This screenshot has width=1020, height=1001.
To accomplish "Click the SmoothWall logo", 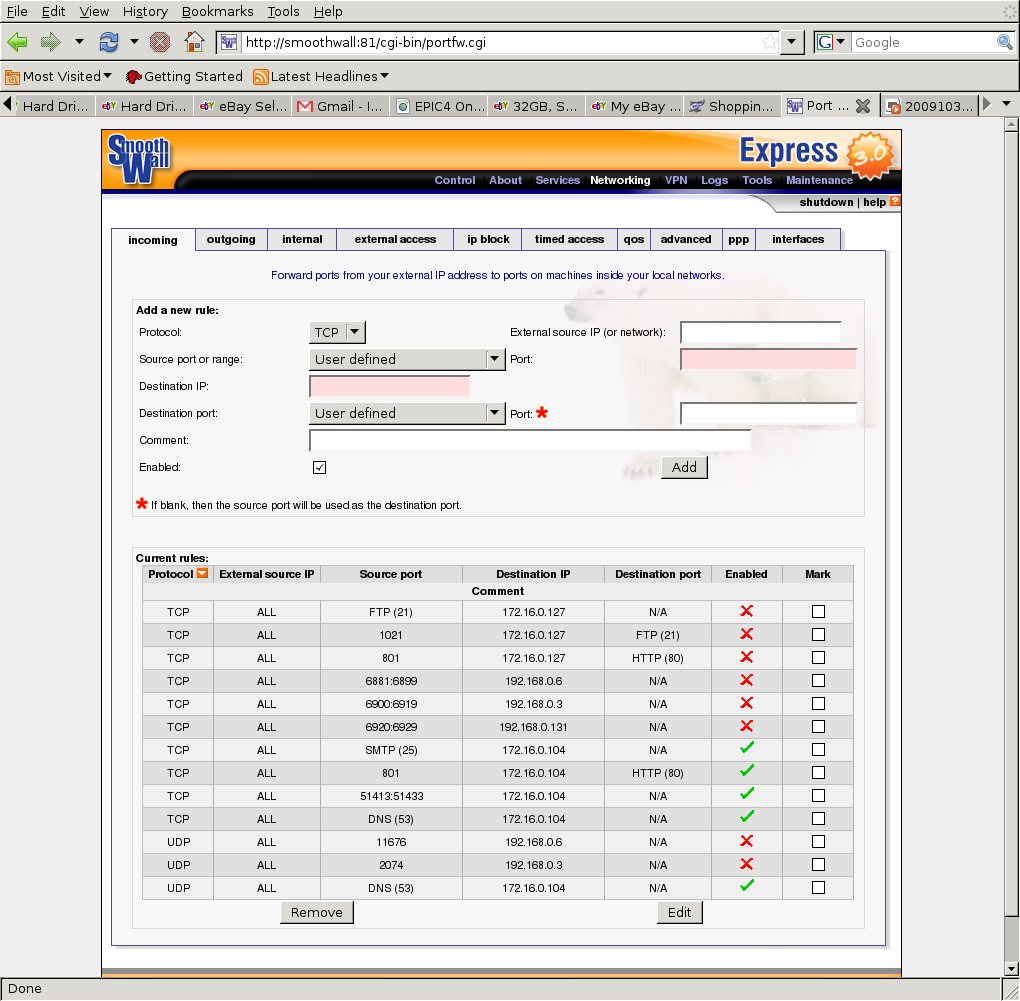I will 140,160.
